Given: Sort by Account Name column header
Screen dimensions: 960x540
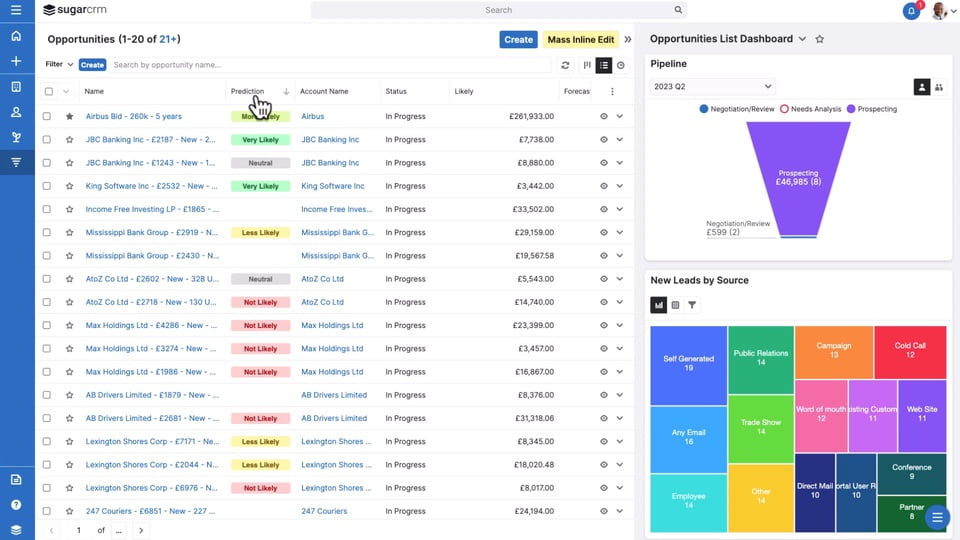Looking at the screenshot, I should (x=324, y=91).
